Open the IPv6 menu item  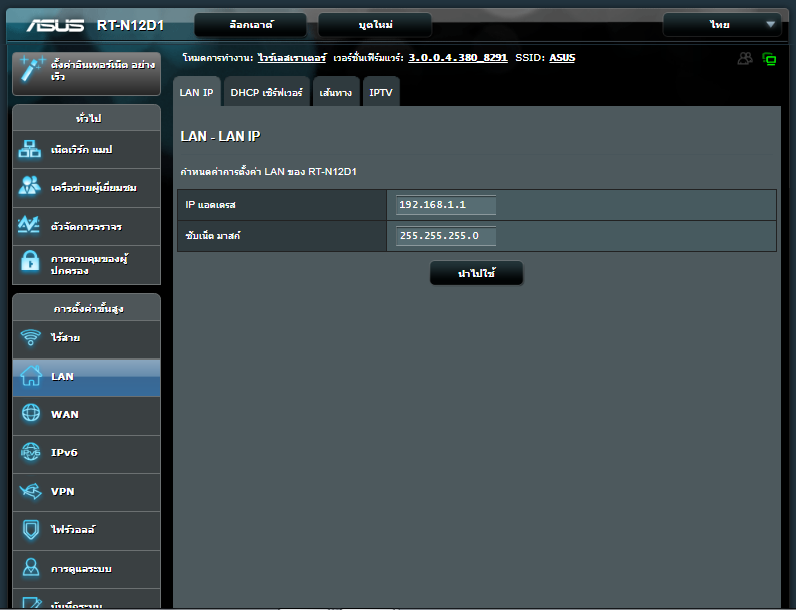coord(86,453)
